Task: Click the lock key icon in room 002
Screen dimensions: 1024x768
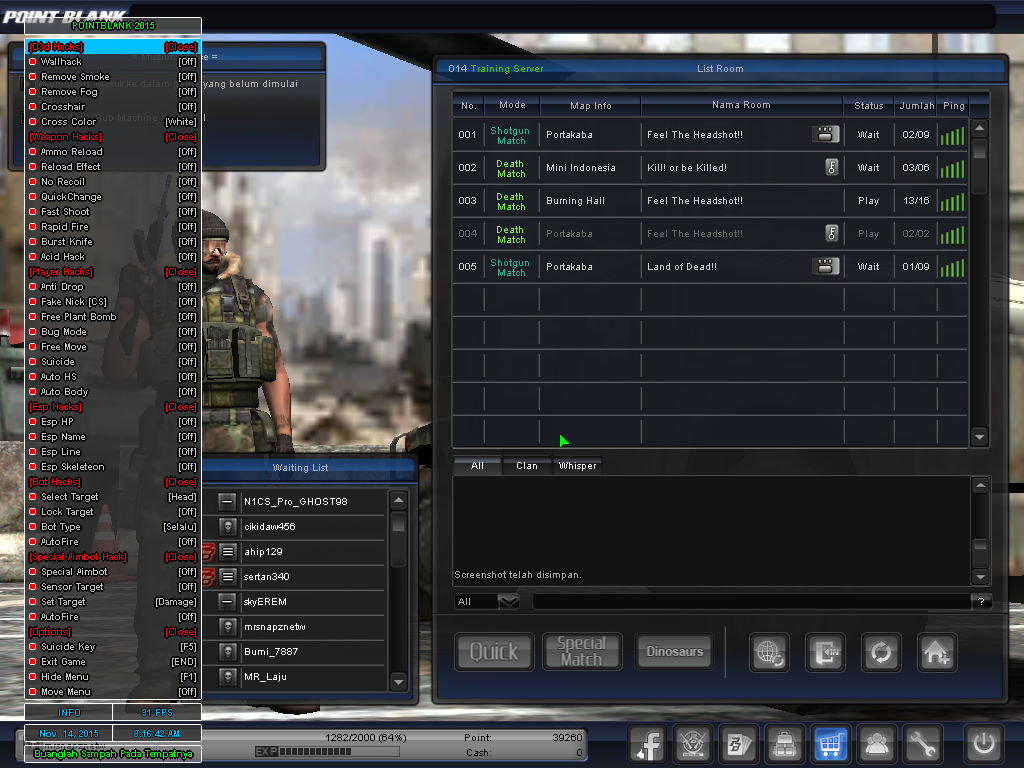Action: pyautogui.click(x=831, y=167)
